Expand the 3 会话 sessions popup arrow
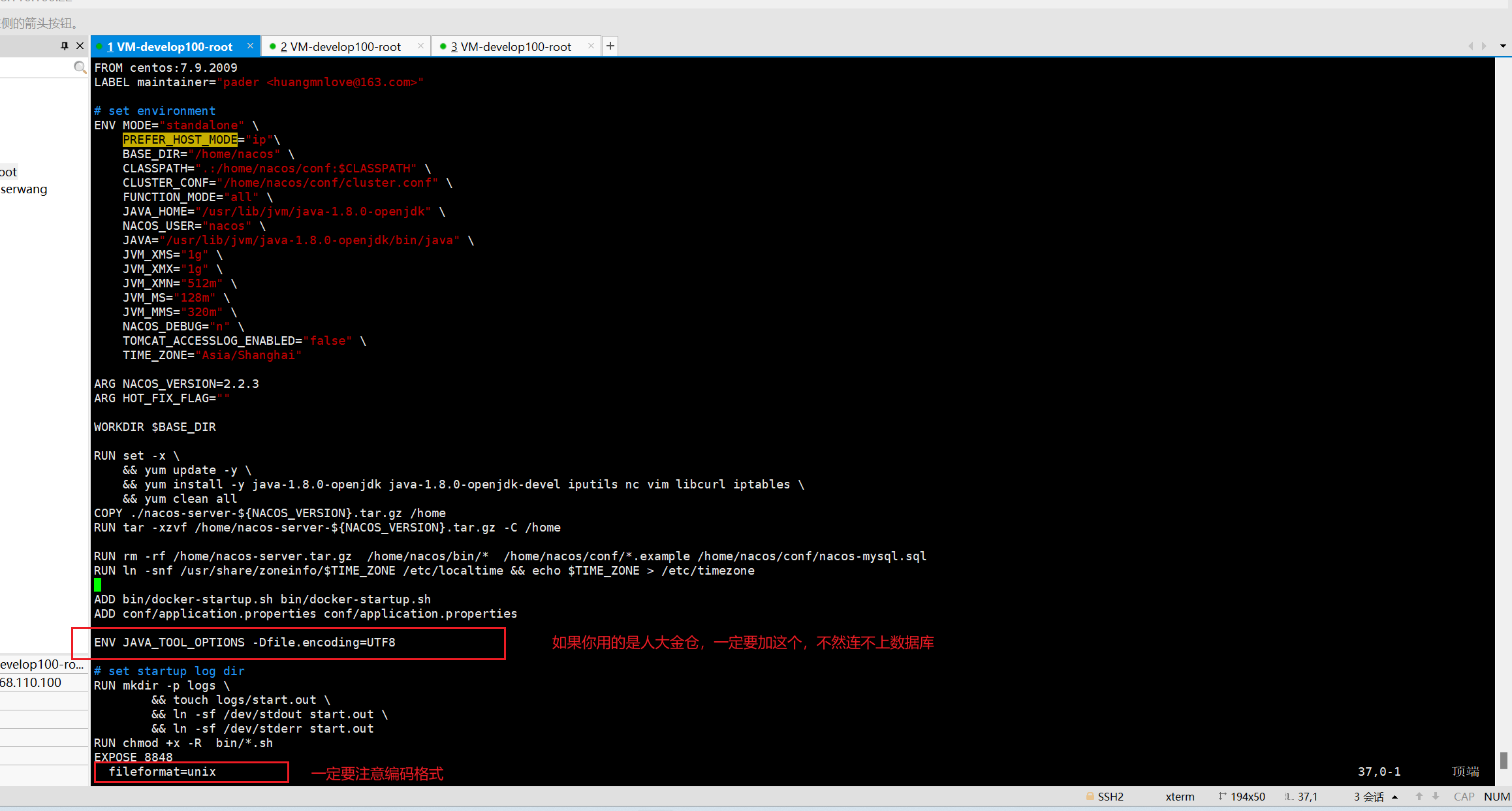The width and height of the screenshot is (1512, 811). [x=1394, y=797]
